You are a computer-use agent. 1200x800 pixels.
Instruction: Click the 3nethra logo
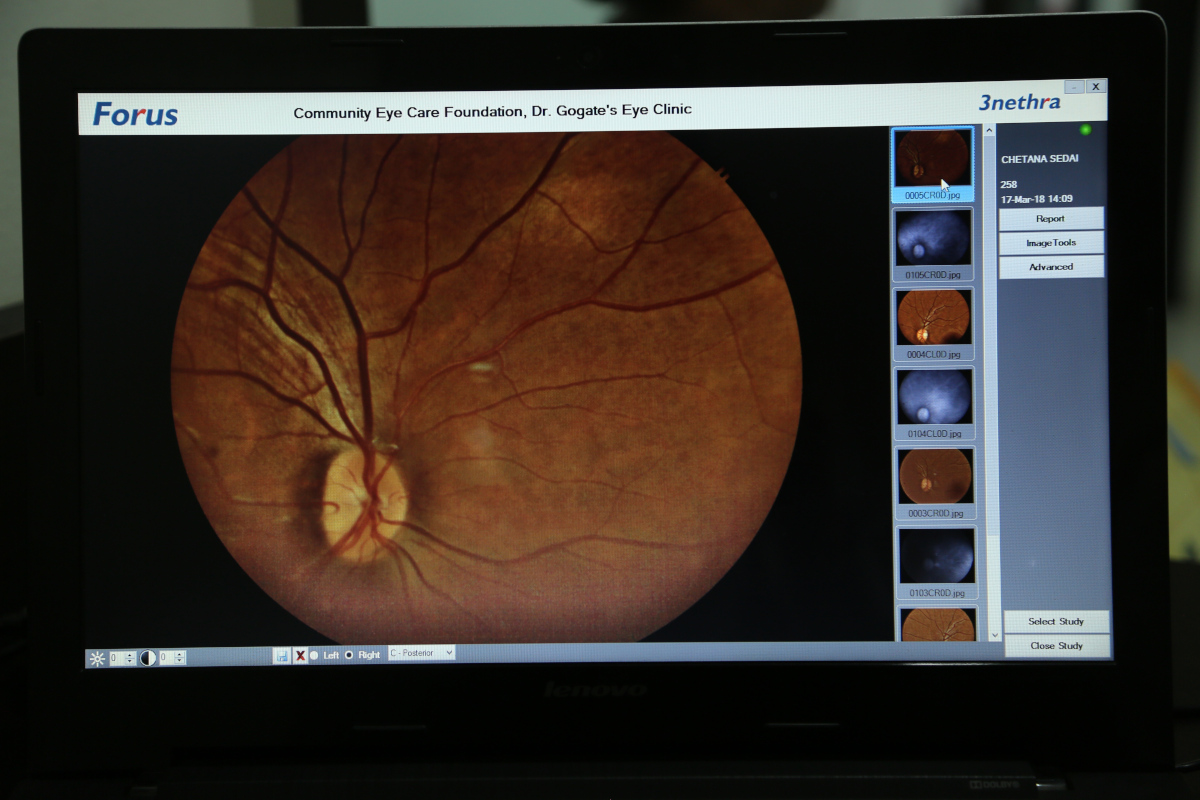click(1019, 102)
